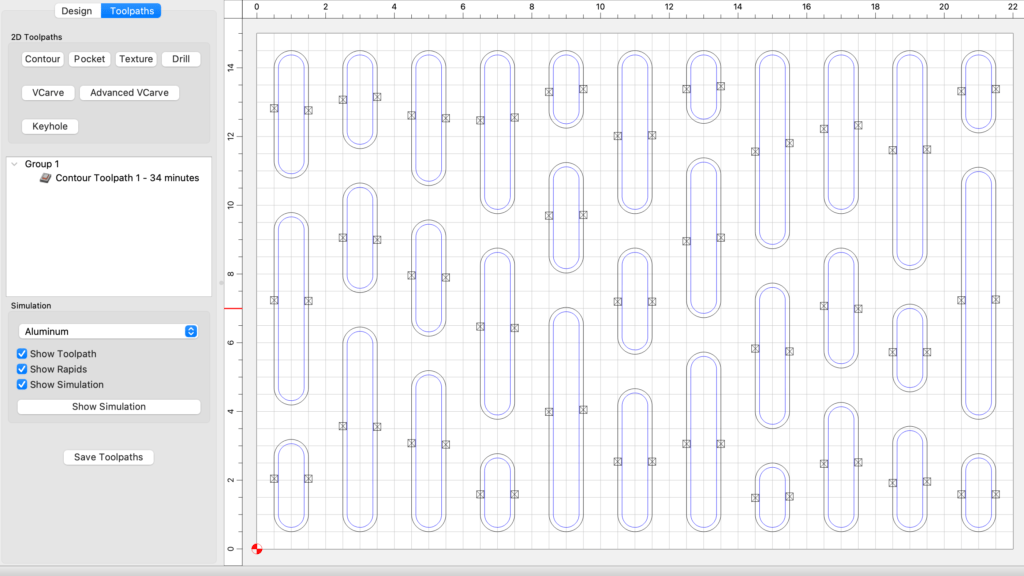Click the red-white origin marker on canvas

257,549
